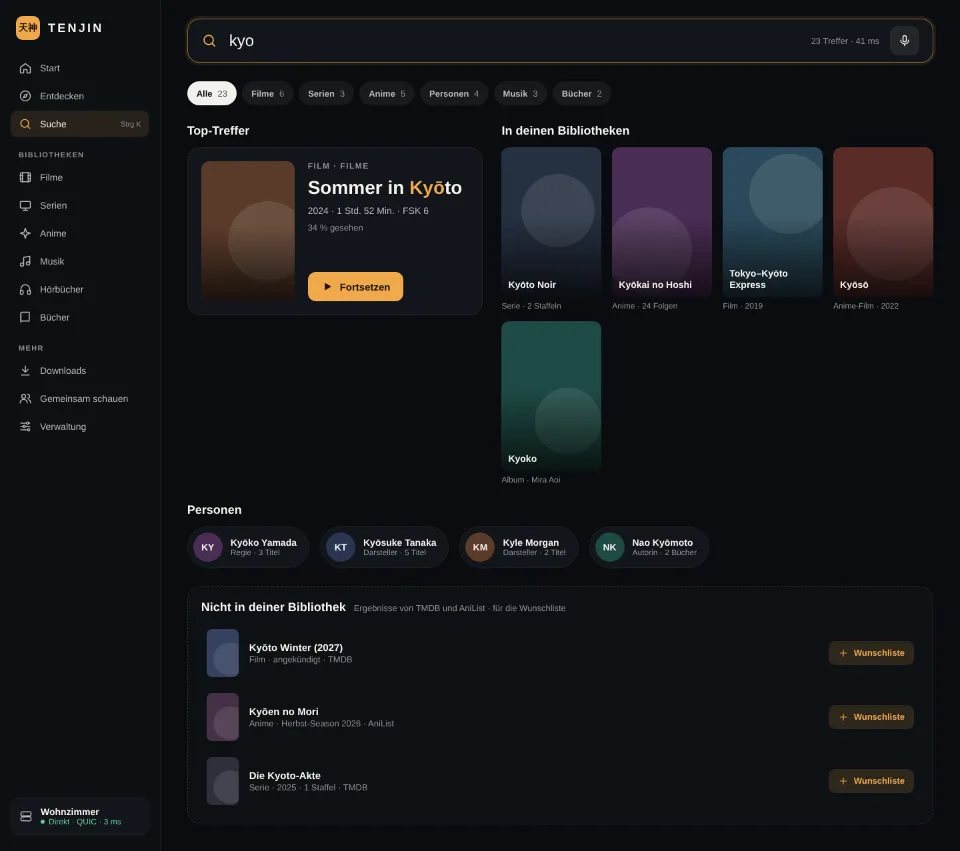Switch to the Serien filter tab
Viewport: 960px width, 851px height.
click(x=326, y=94)
